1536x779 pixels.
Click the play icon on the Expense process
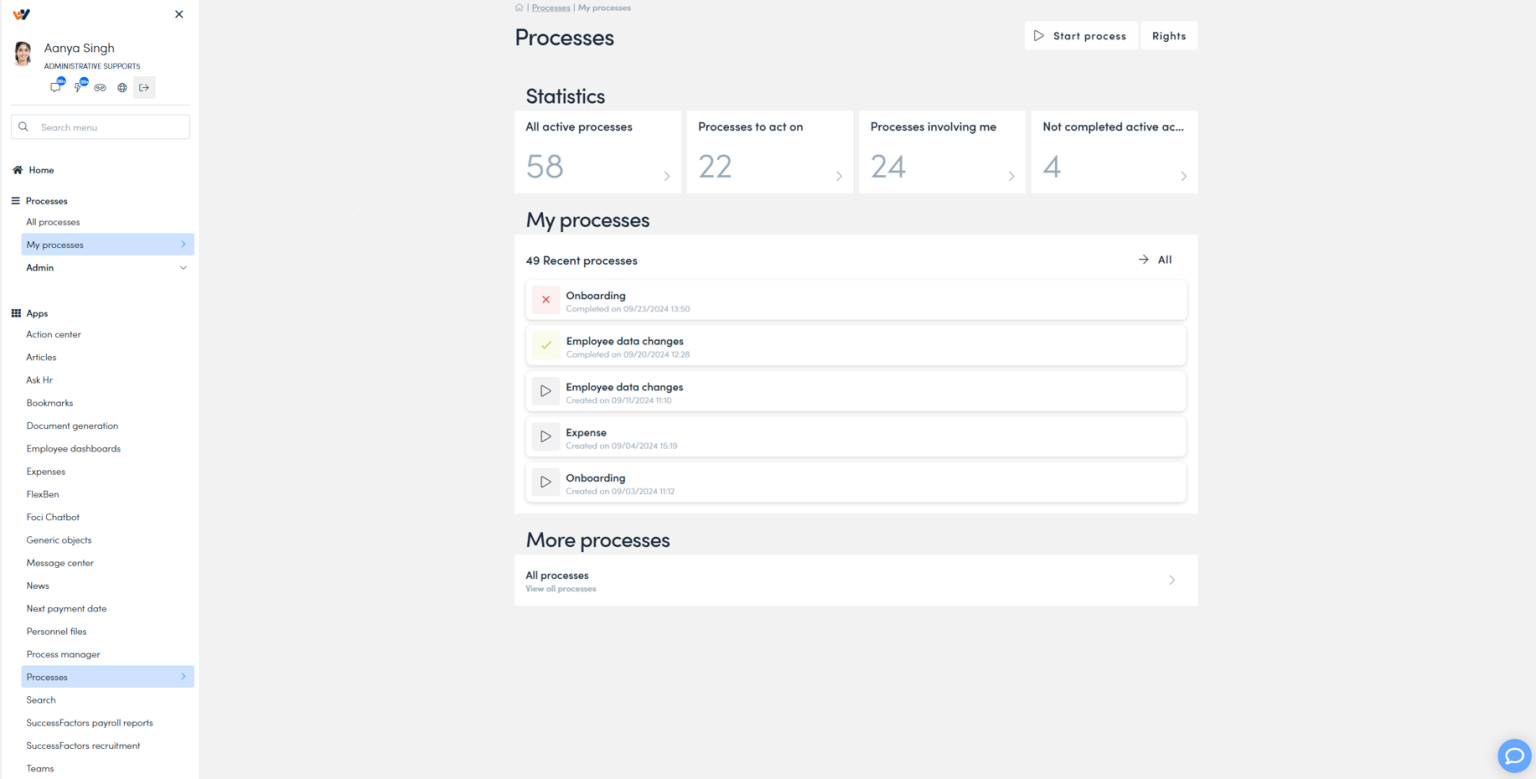(545, 436)
